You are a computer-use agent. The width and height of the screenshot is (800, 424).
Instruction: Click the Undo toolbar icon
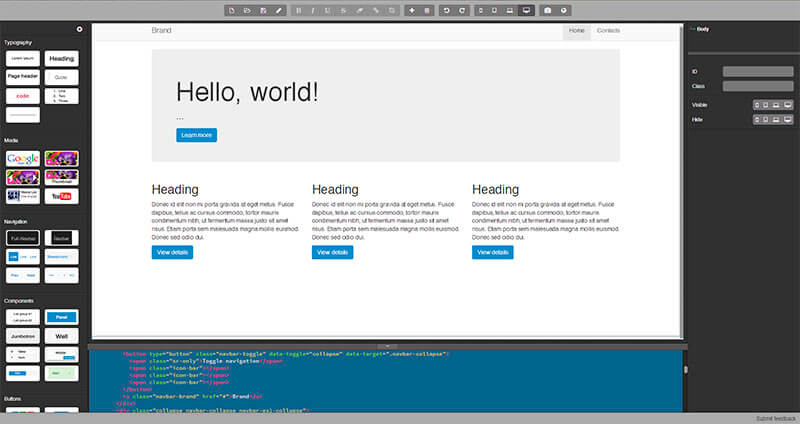[446, 11]
